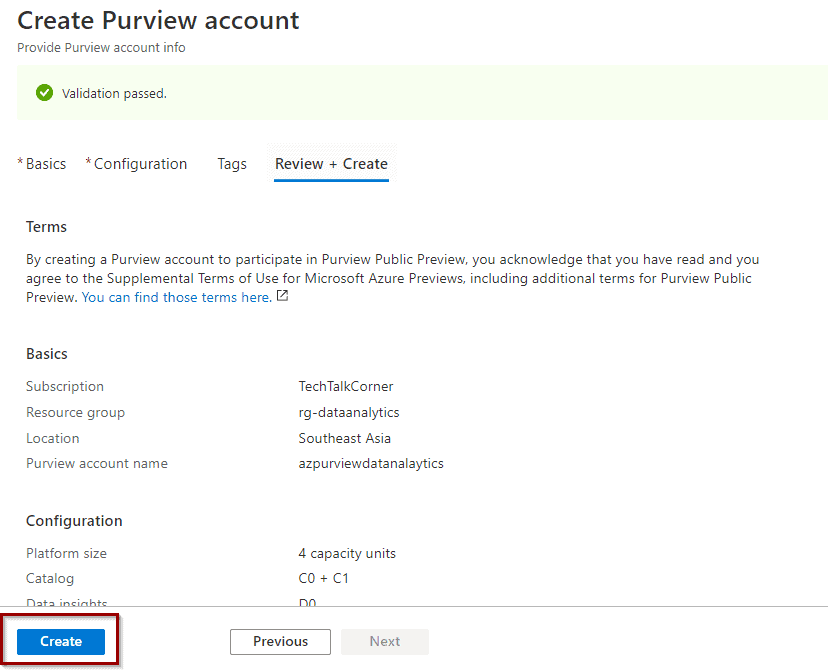Image resolution: width=828 pixels, height=670 pixels.
Task: Click the 'Validation passed.' message text
Action: (114, 93)
